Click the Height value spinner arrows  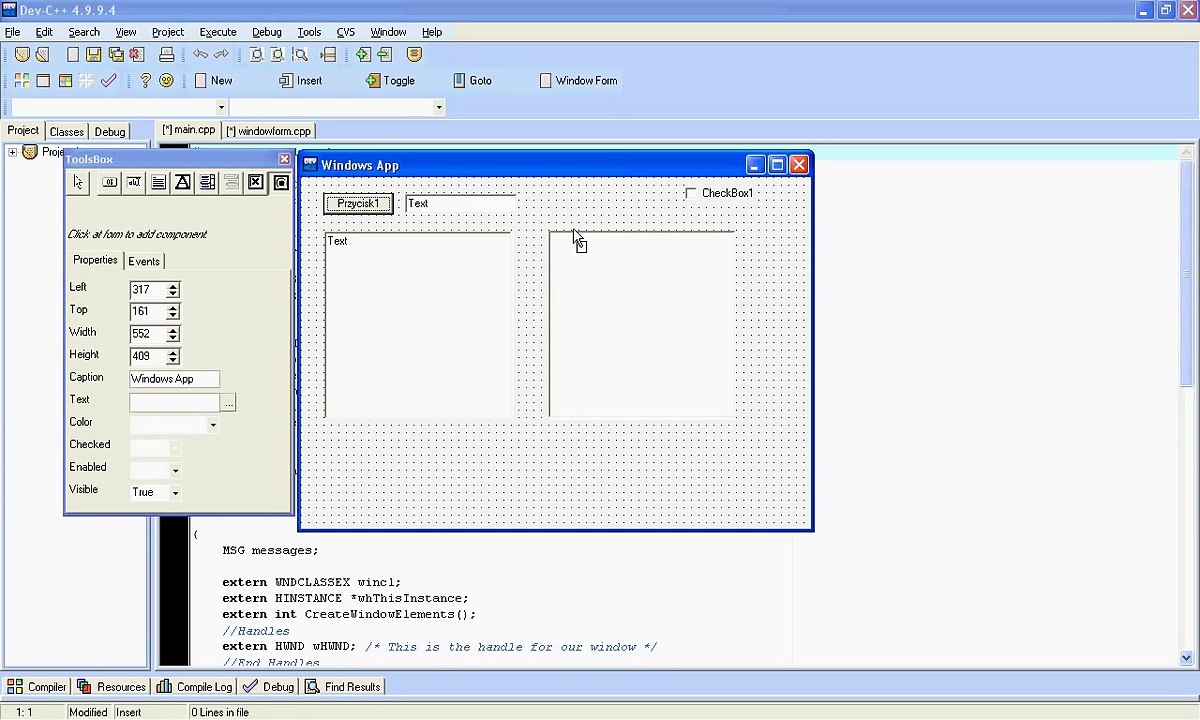pos(173,357)
